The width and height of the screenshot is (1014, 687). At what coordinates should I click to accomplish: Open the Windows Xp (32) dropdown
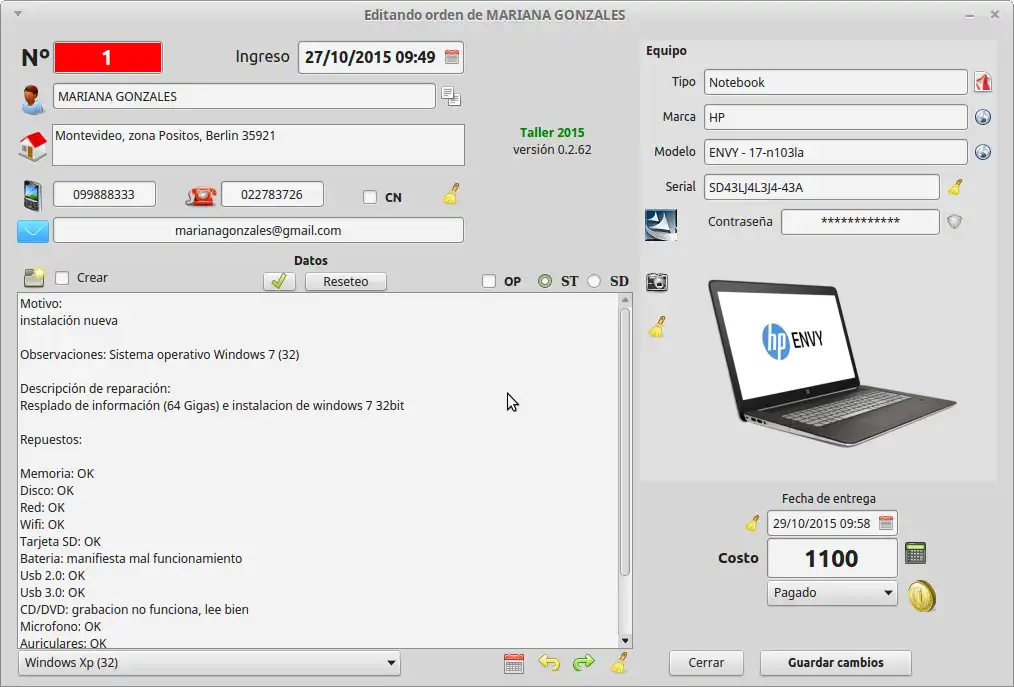pyautogui.click(x=209, y=662)
